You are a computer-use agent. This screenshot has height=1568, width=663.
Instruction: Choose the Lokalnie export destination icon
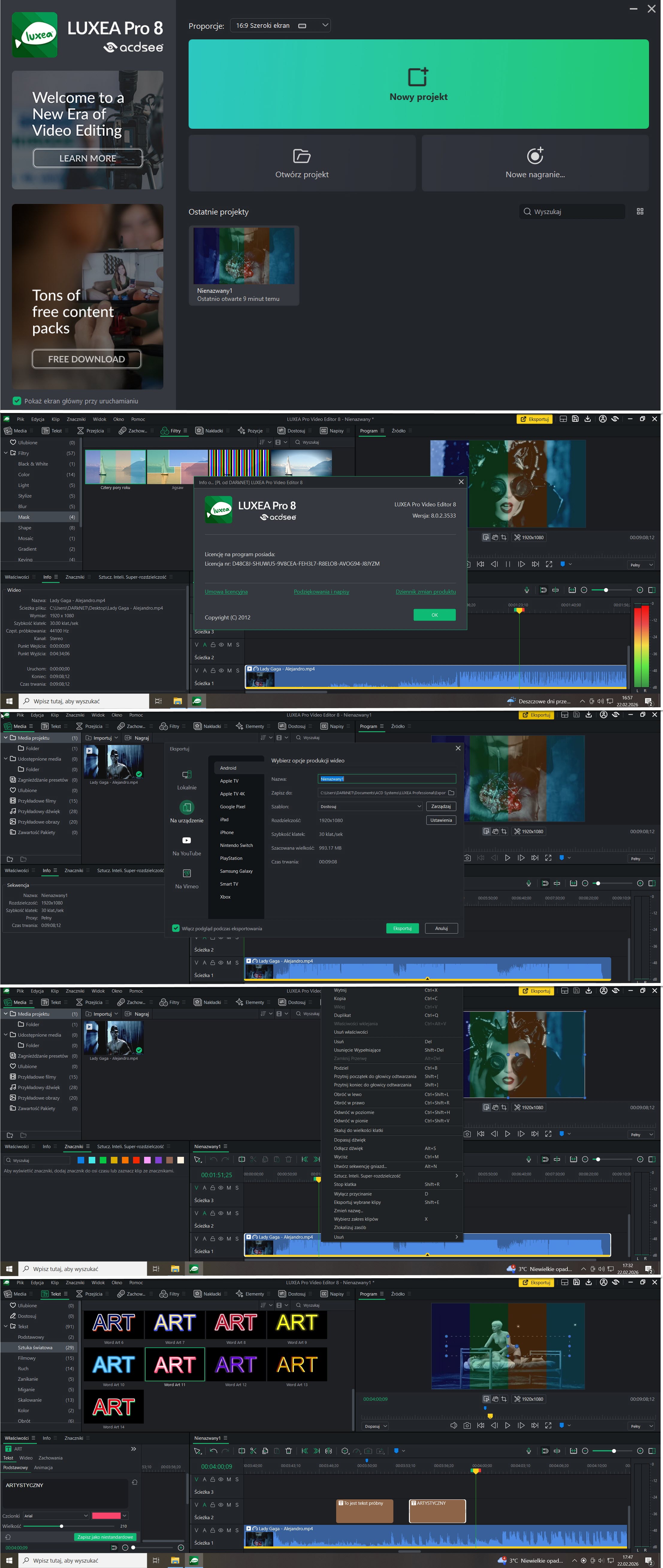coord(187,775)
